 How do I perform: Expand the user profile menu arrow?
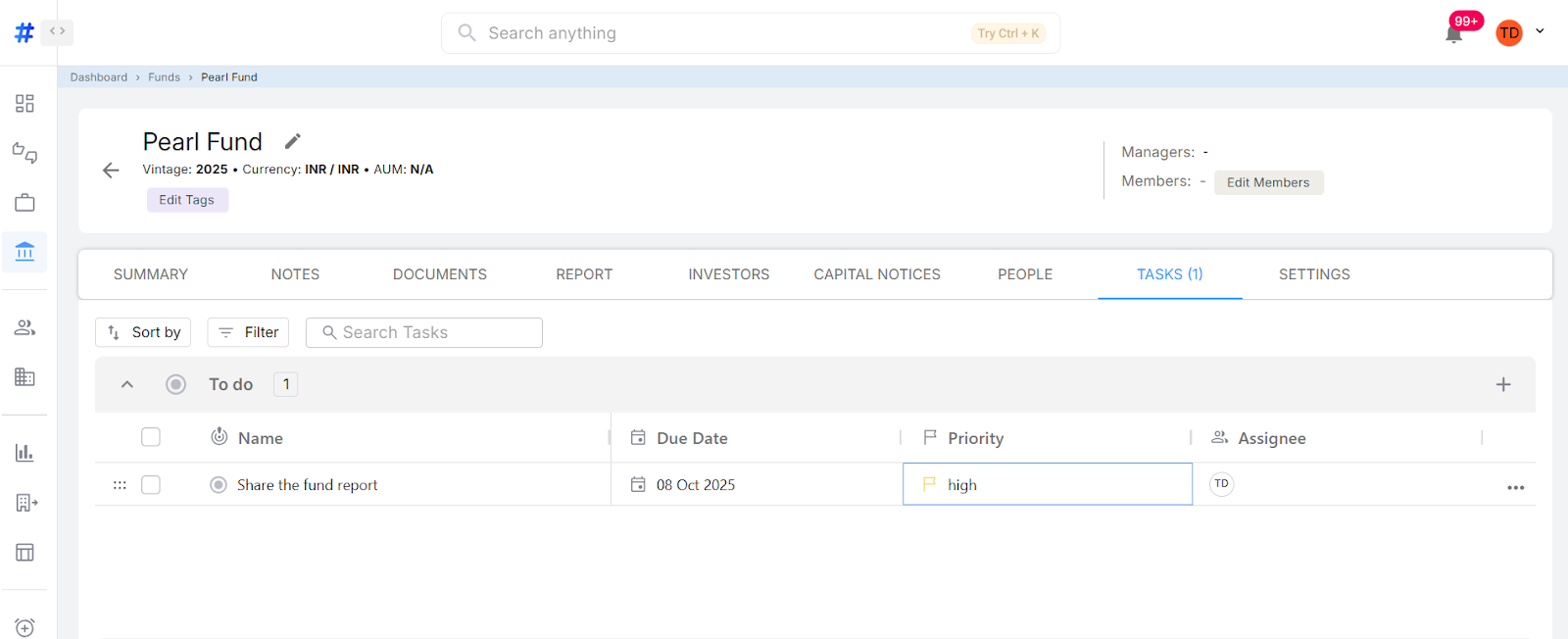[x=1540, y=31]
